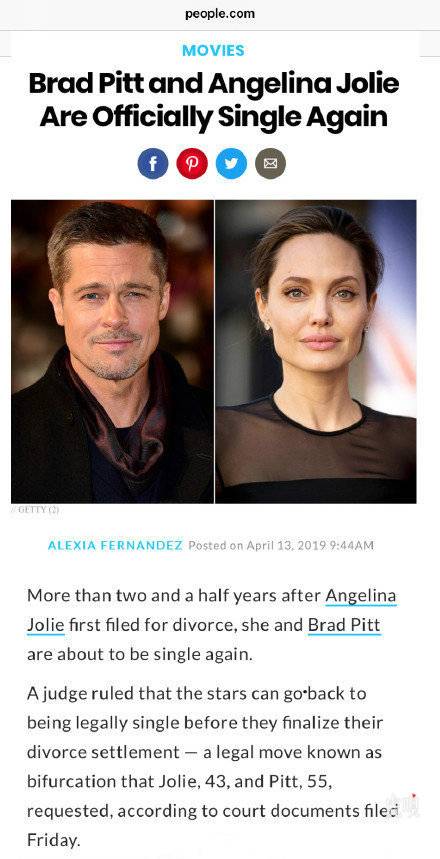440x859 pixels.
Task: Follow the underlined Angelina link in the article text
Action: point(361,595)
